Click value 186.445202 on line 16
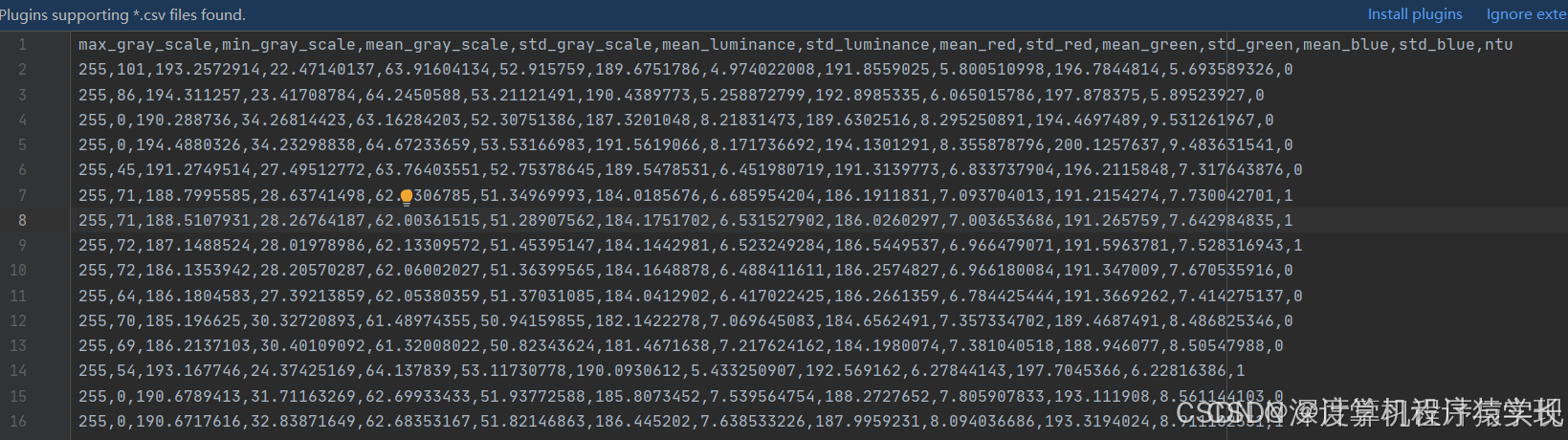1568x440 pixels. (643, 421)
